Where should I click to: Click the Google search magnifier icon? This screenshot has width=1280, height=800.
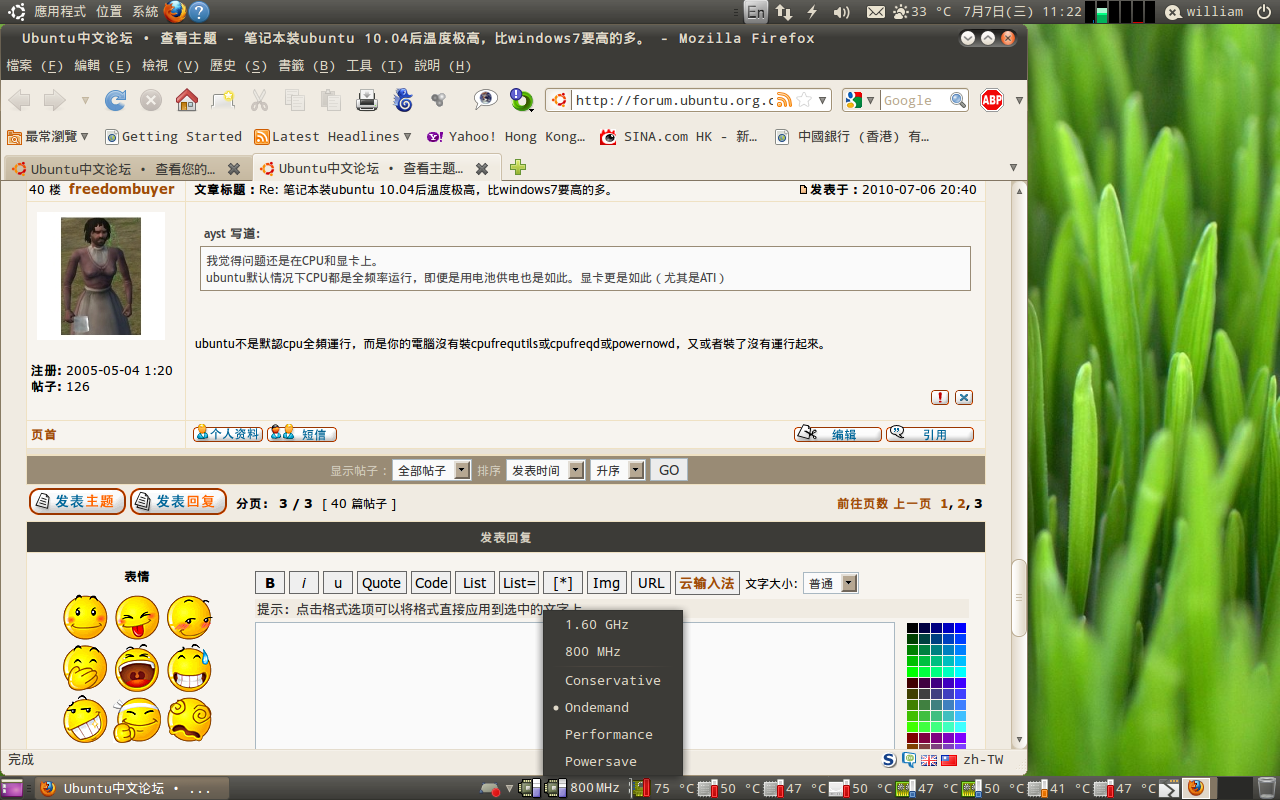(x=958, y=100)
